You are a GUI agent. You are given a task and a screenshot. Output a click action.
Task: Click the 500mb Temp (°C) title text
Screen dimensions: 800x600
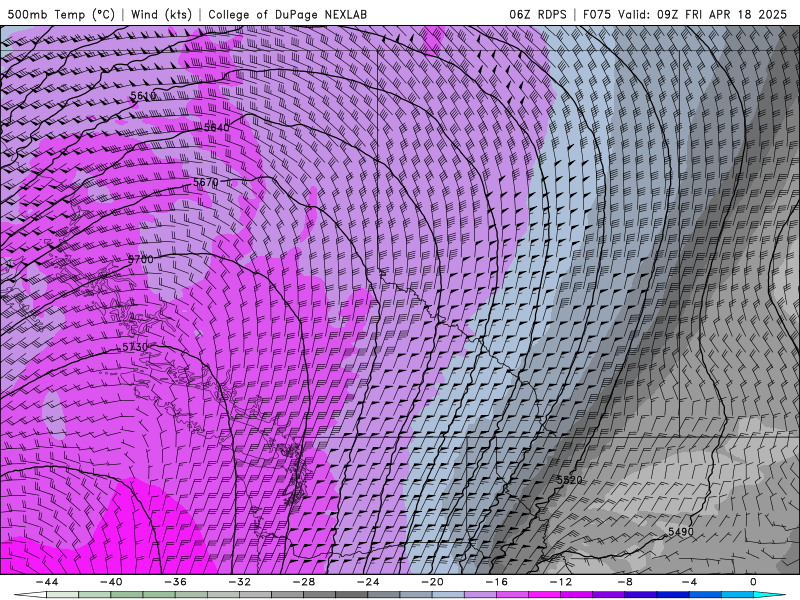point(61,14)
